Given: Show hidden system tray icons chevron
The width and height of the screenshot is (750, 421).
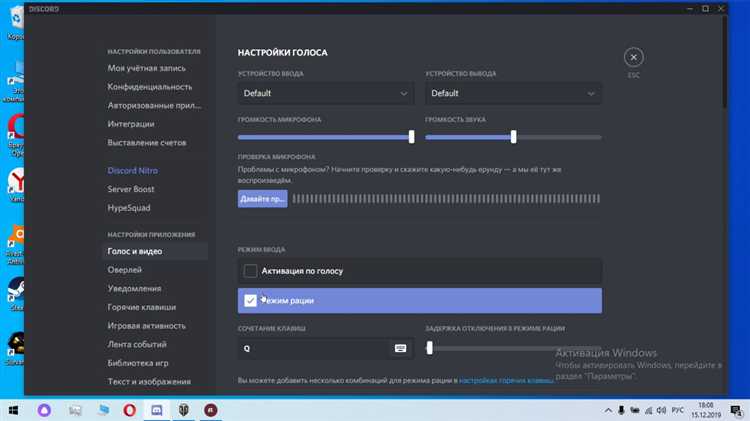Looking at the screenshot, I should tap(608, 410).
